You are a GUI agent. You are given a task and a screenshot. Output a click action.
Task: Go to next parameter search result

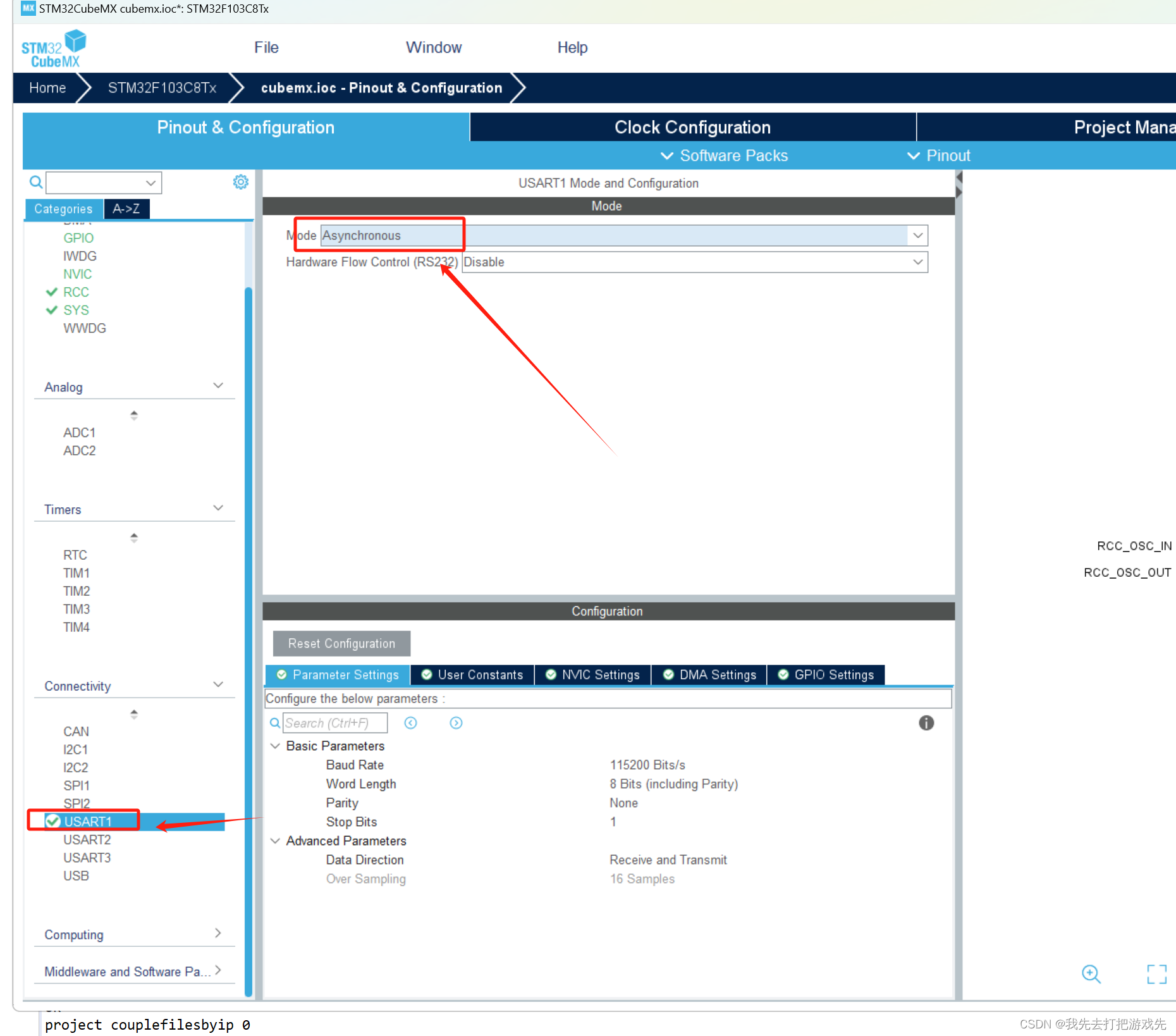[456, 723]
